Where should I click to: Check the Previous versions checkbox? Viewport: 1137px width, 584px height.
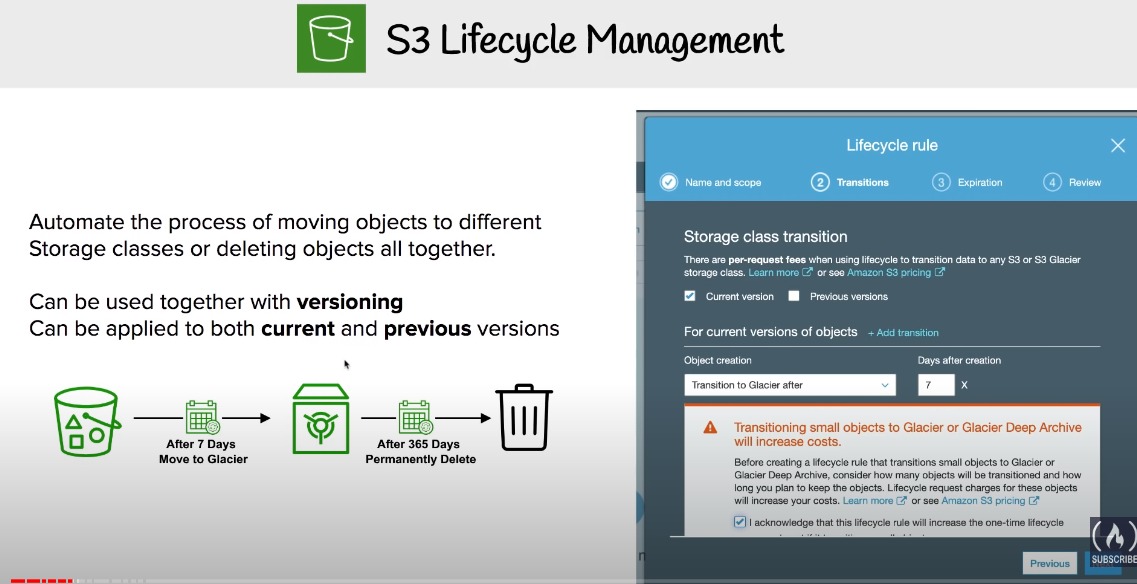point(794,296)
